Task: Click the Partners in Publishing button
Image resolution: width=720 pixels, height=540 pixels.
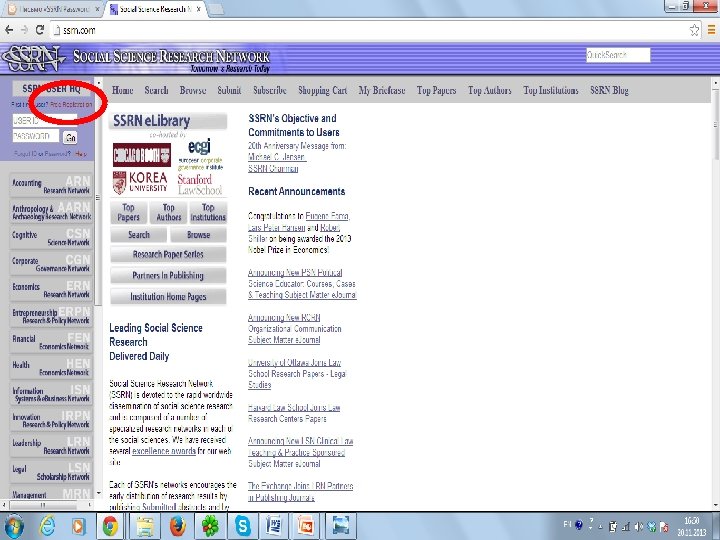Action: (x=168, y=276)
